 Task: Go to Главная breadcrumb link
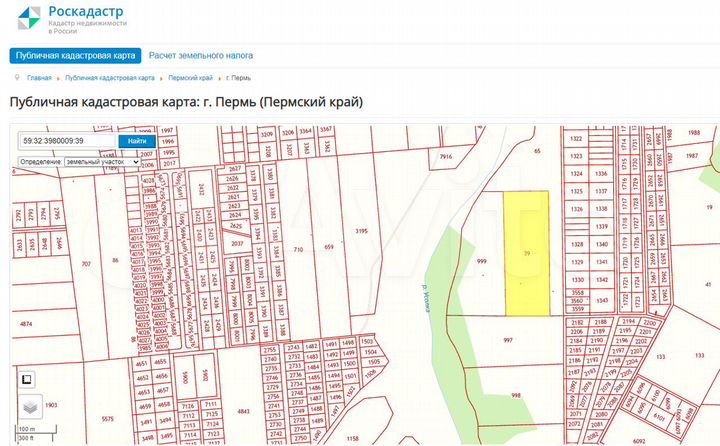point(39,78)
